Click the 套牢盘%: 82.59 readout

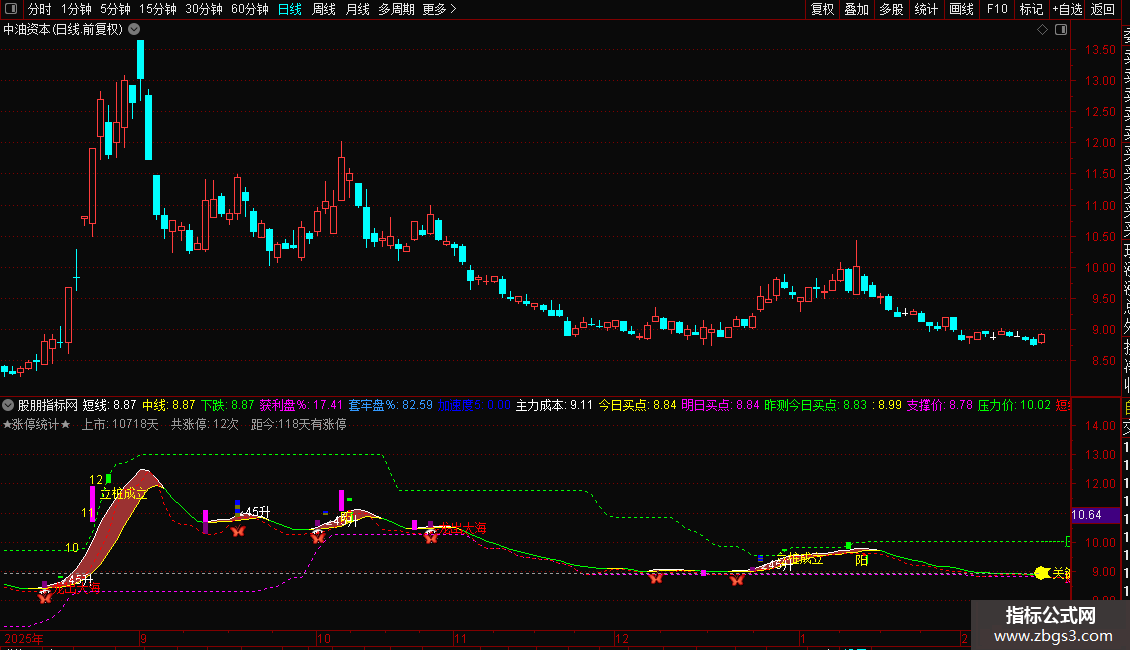(391, 405)
